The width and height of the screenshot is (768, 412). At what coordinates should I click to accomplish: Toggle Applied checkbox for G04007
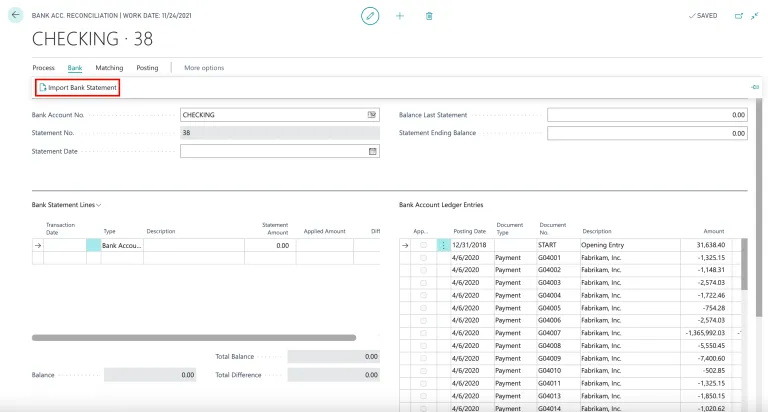[x=423, y=333]
